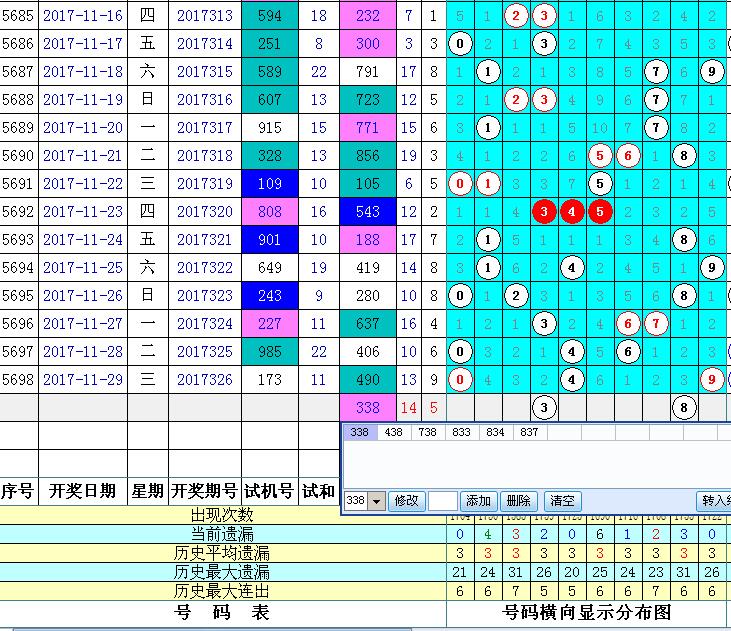Click the 转入 button at panel right
This screenshot has height=631, width=731.
pos(714,501)
